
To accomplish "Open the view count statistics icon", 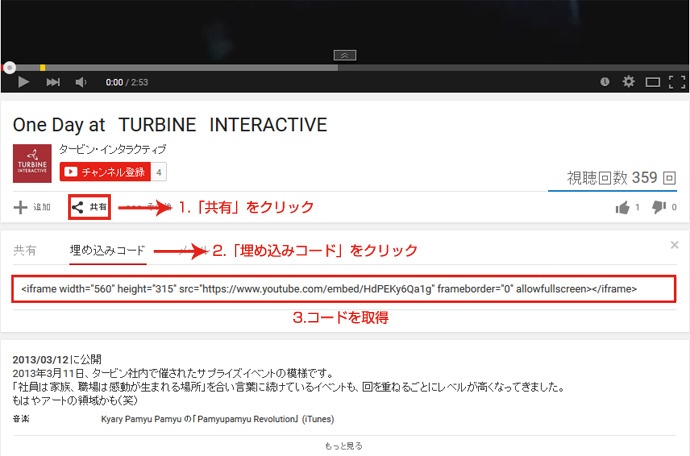I will (669, 178).
